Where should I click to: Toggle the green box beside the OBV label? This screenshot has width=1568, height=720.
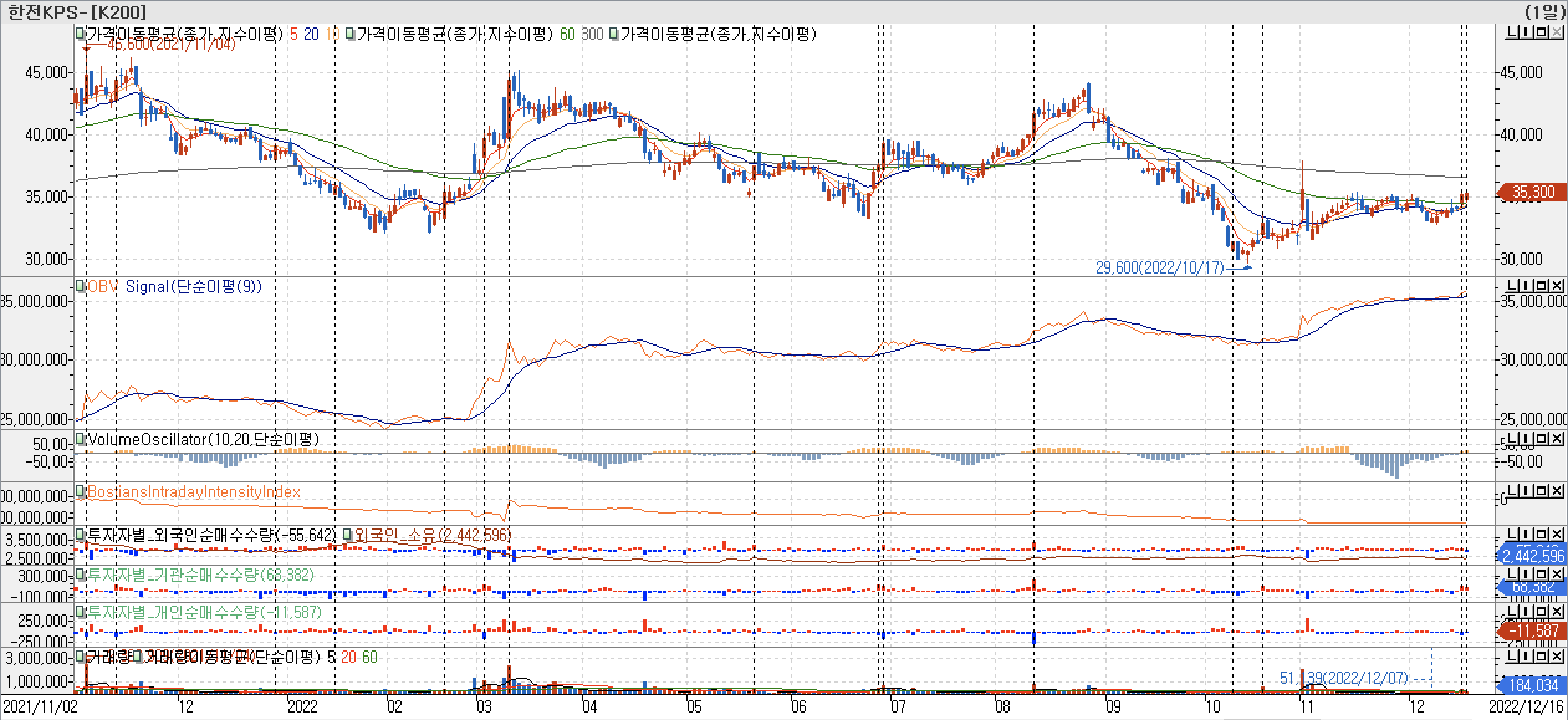coord(80,286)
